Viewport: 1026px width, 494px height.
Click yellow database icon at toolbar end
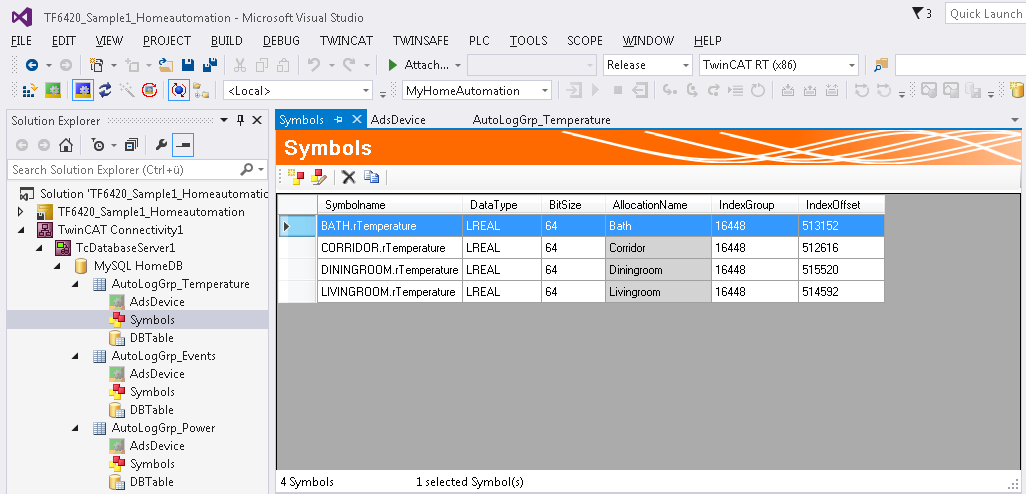(x=1017, y=90)
